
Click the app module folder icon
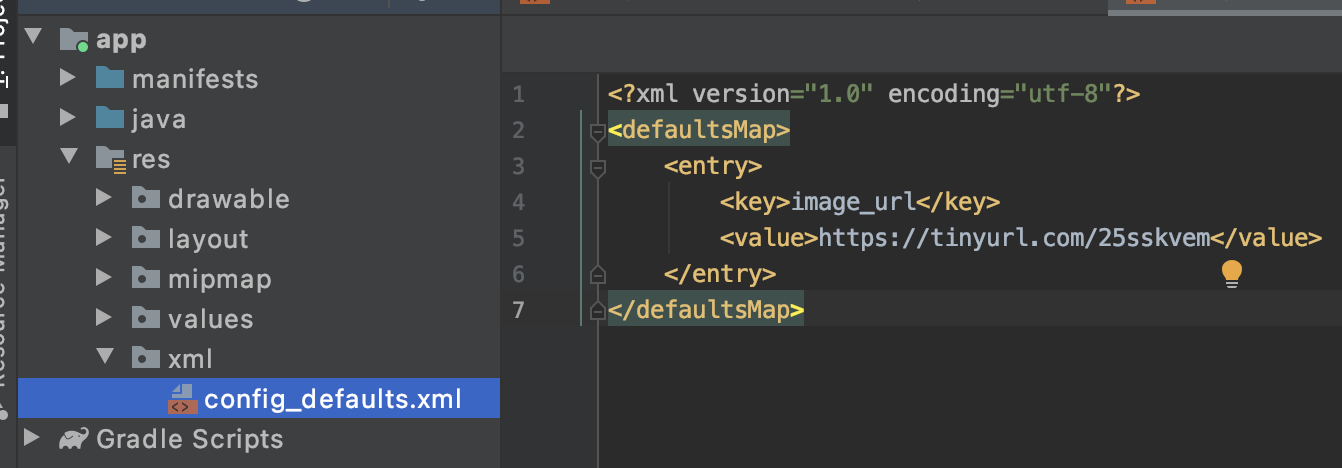point(74,40)
